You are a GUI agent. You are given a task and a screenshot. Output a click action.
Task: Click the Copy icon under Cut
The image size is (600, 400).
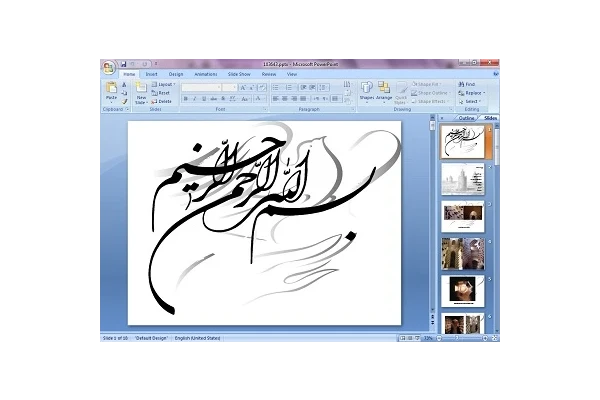124,93
